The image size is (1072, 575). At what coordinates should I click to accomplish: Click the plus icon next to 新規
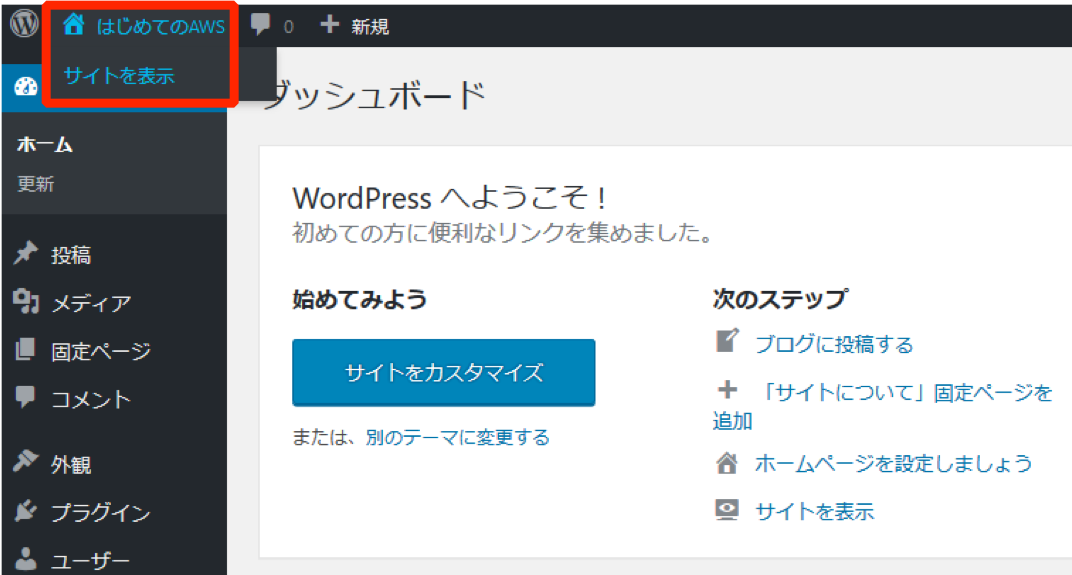point(330,25)
